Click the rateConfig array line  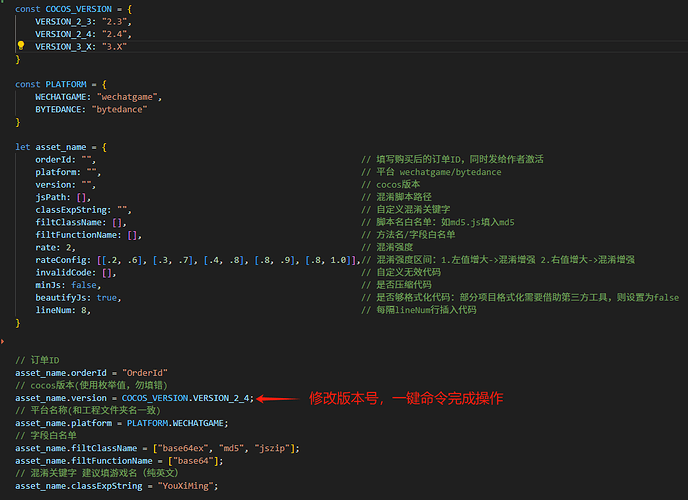click(198, 261)
